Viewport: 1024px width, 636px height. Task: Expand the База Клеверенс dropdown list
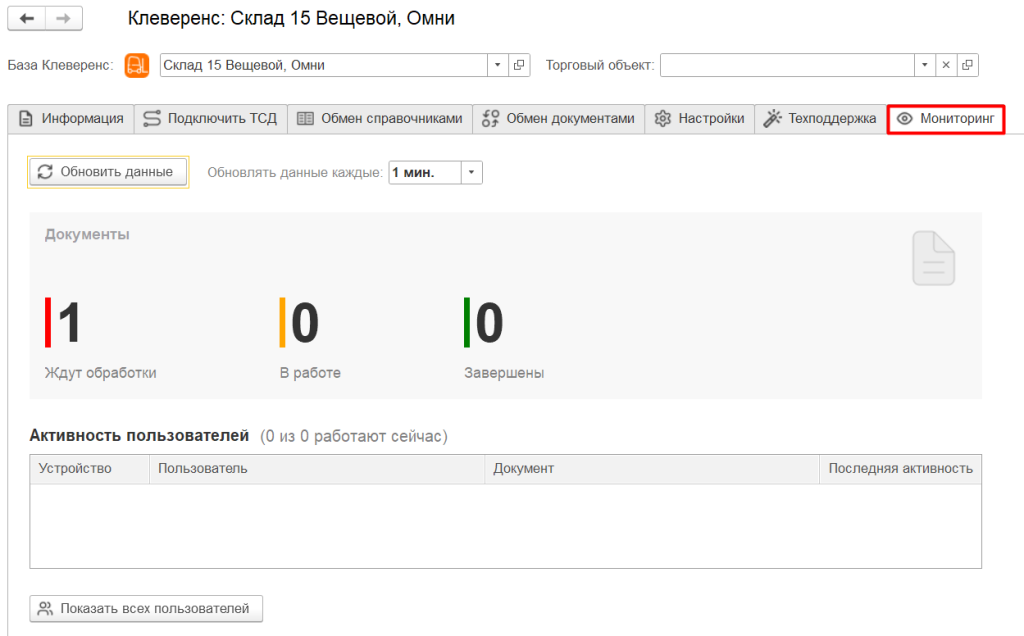pyautogui.click(x=498, y=65)
